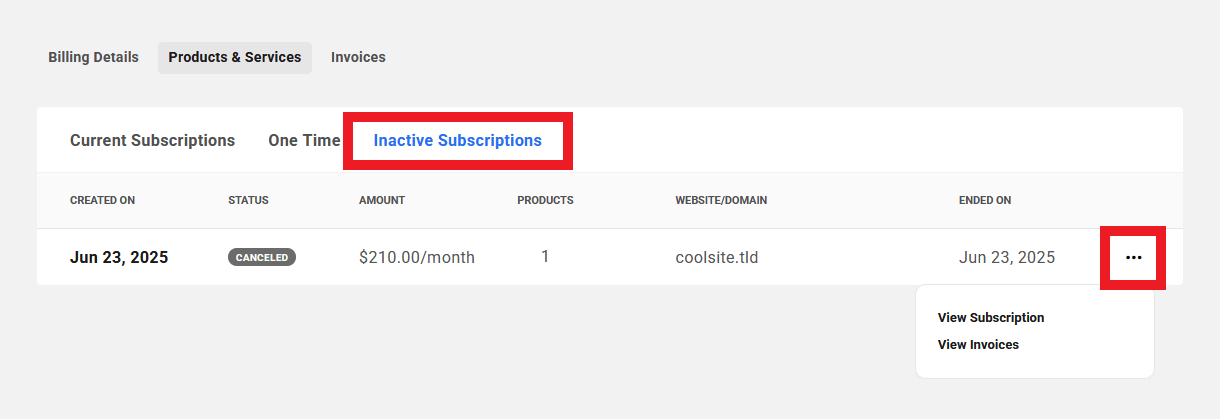Click the product count of 1
This screenshot has height=419, width=1220.
tap(545, 256)
